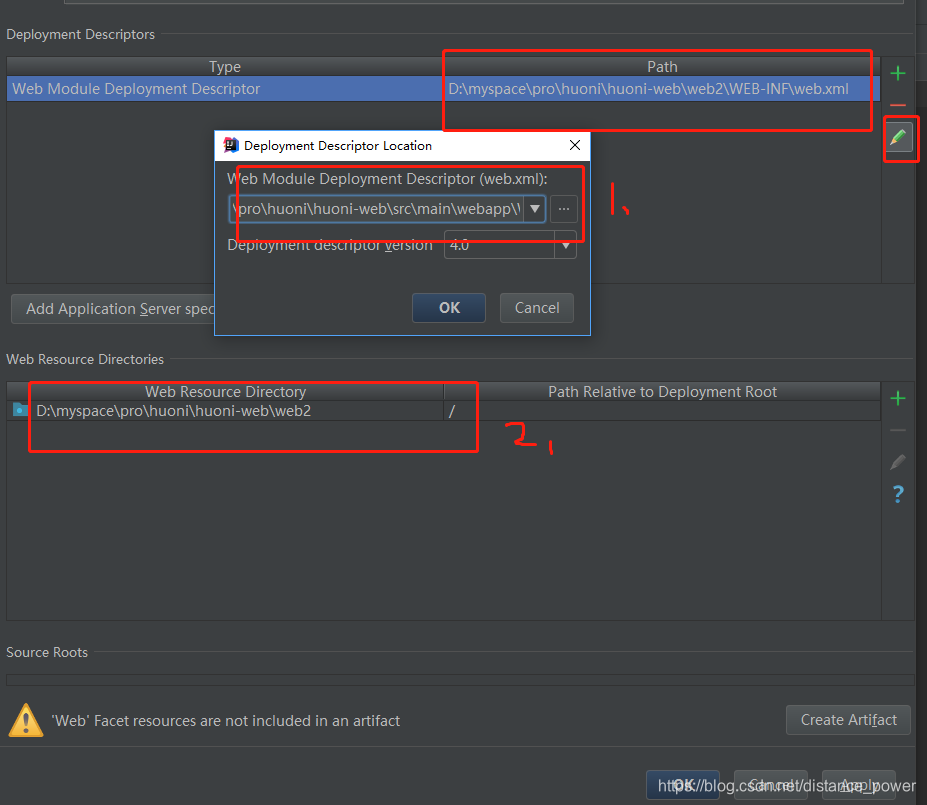Remove the selected deployment descriptor

tap(897, 105)
